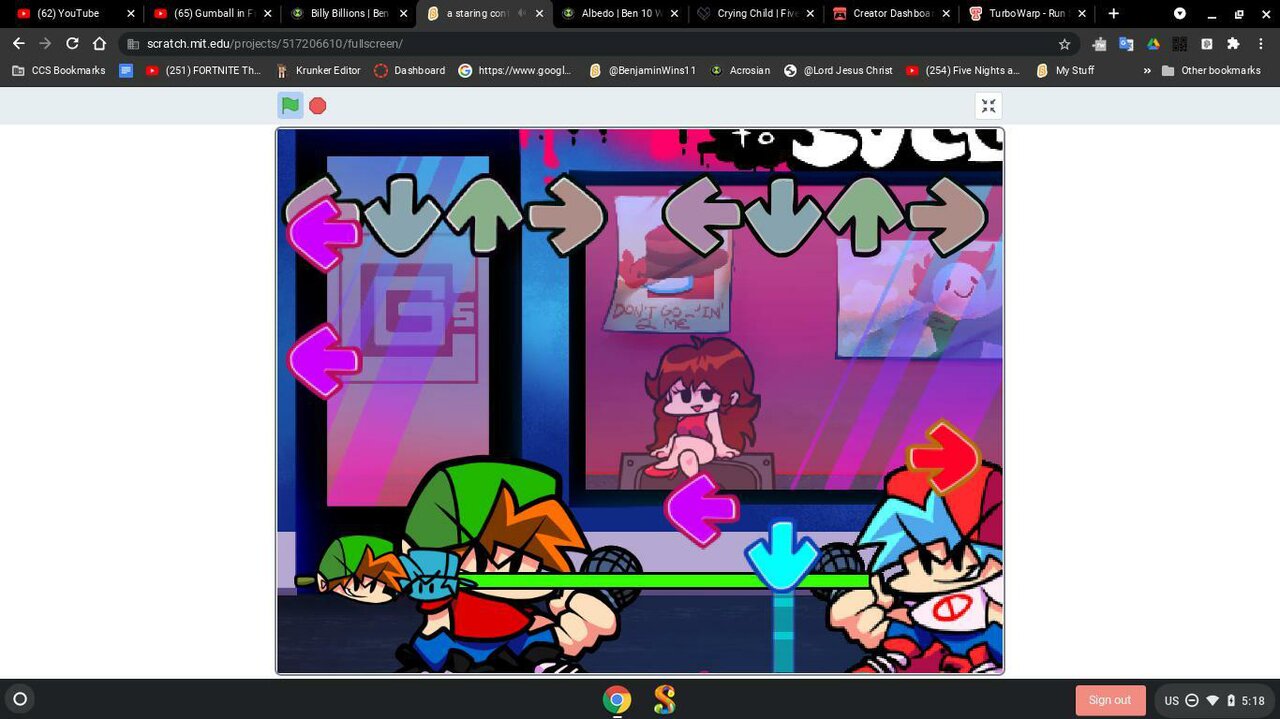1280x719 pixels.
Task: Open the tab search dropdown
Action: (1180, 13)
